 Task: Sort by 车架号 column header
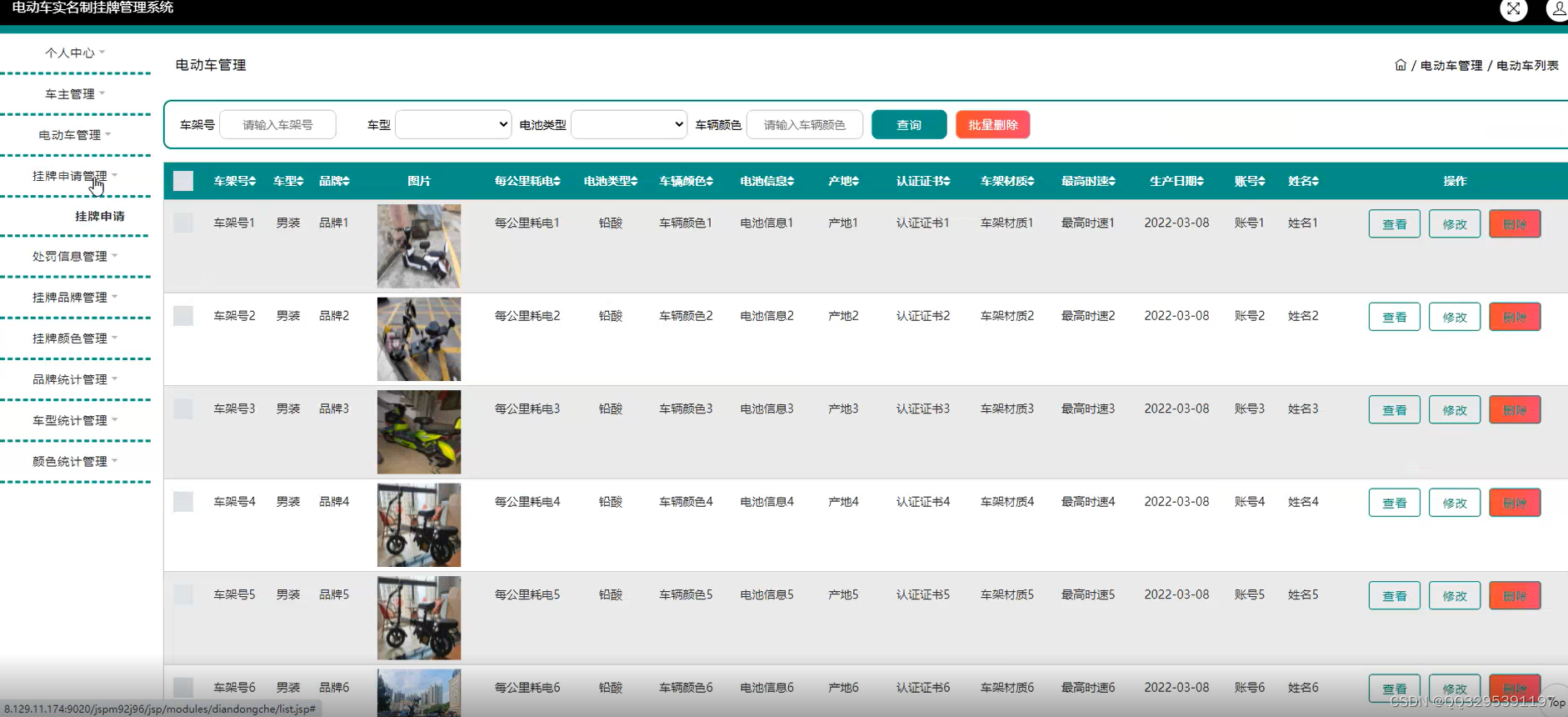click(x=234, y=181)
